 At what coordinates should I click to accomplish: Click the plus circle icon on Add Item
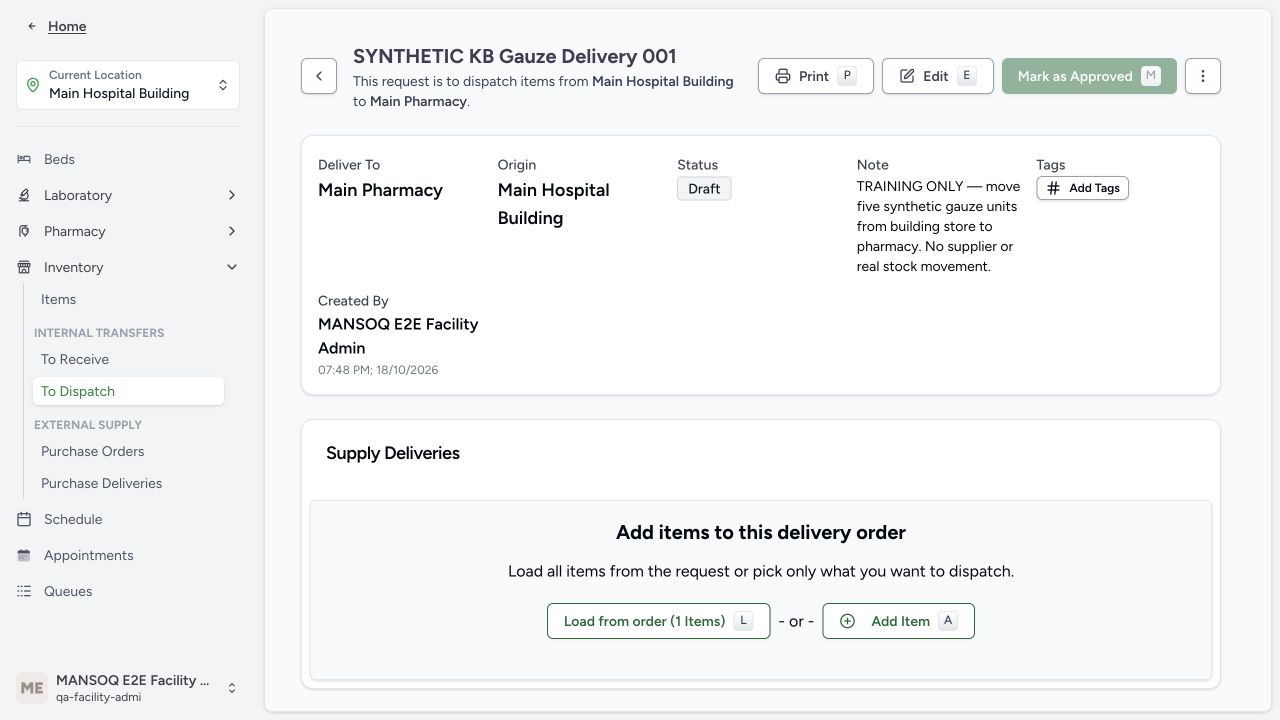(847, 621)
